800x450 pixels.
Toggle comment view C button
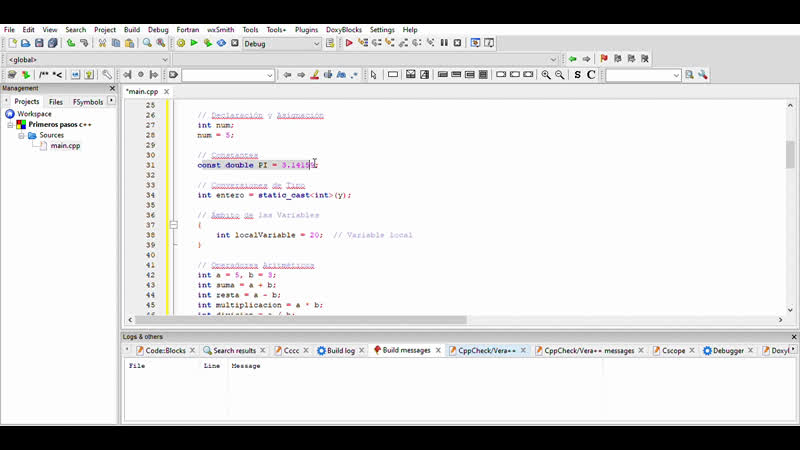point(591,75)
